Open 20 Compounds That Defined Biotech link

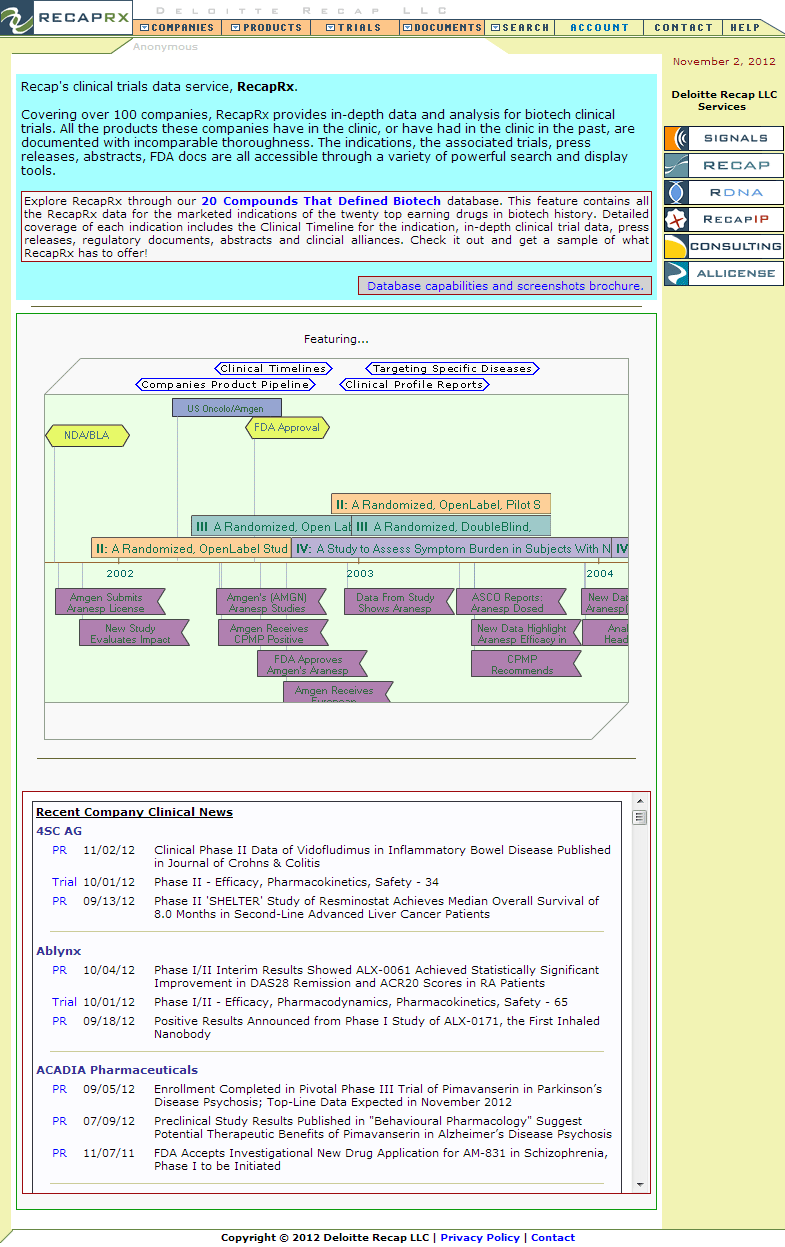320,201
